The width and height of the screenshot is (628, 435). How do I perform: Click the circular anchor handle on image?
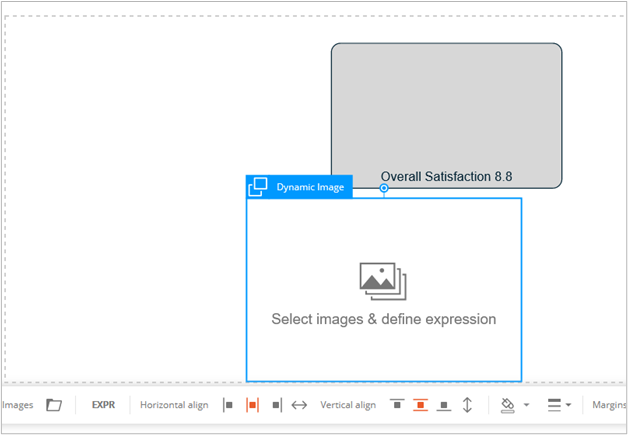click(x=384, y=188)
